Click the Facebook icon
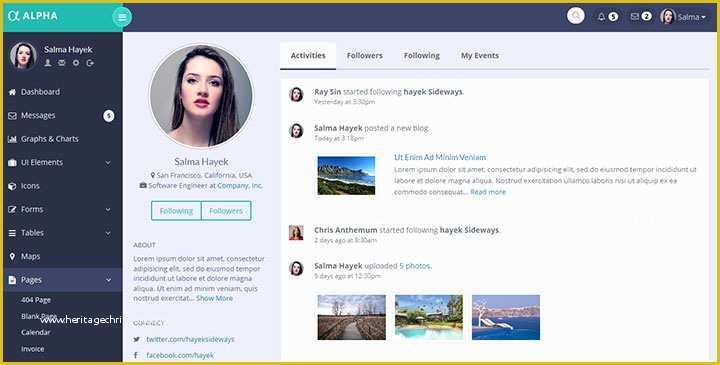 136,355
